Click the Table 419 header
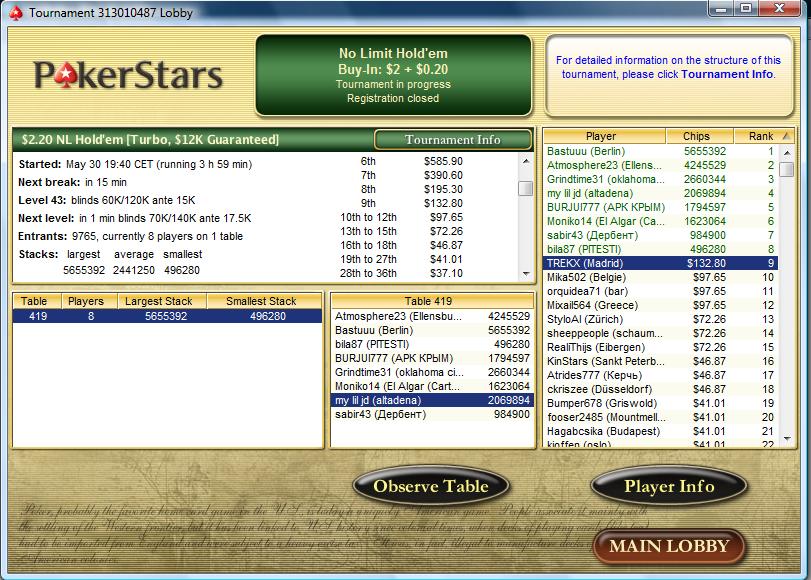Image resolution: width=811 pixels, height=580 pixels. [432, 301]
